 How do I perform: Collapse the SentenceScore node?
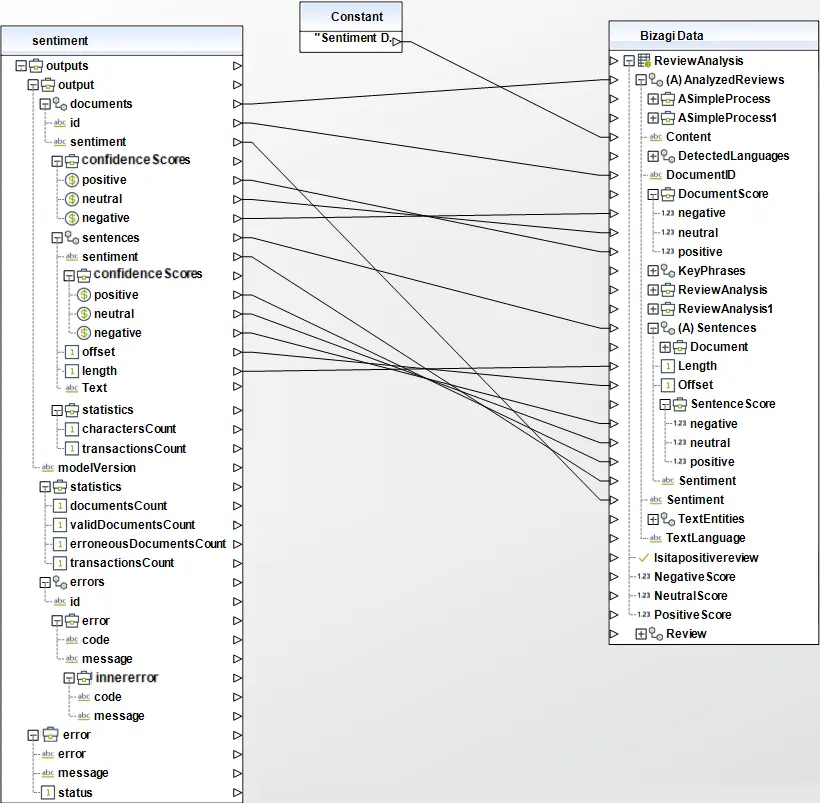tap(665, 404)
